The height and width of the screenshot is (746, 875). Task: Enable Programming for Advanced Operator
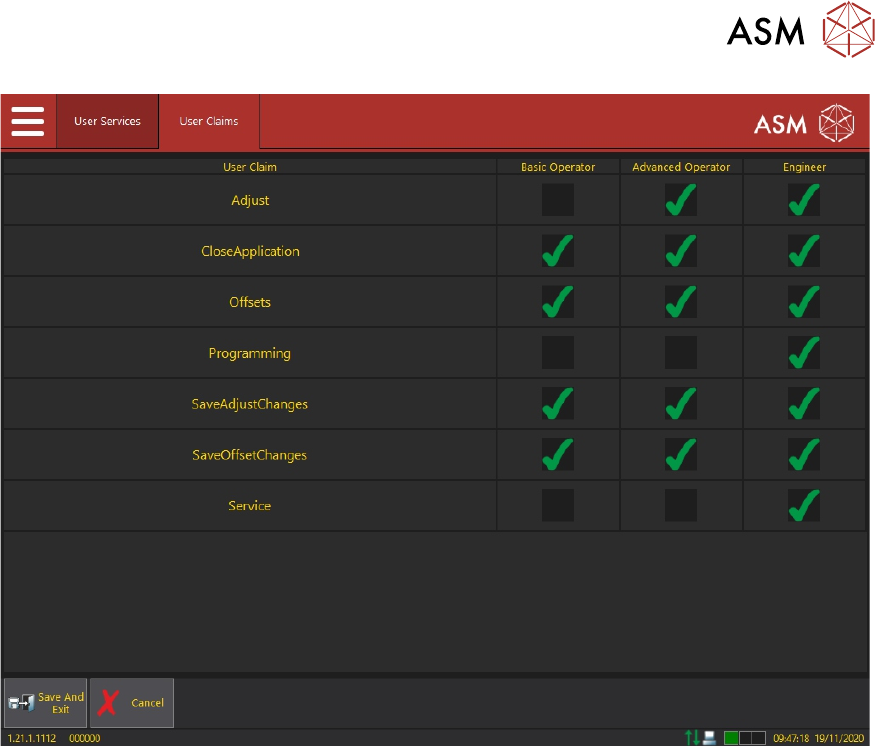[x=681, y=353]
